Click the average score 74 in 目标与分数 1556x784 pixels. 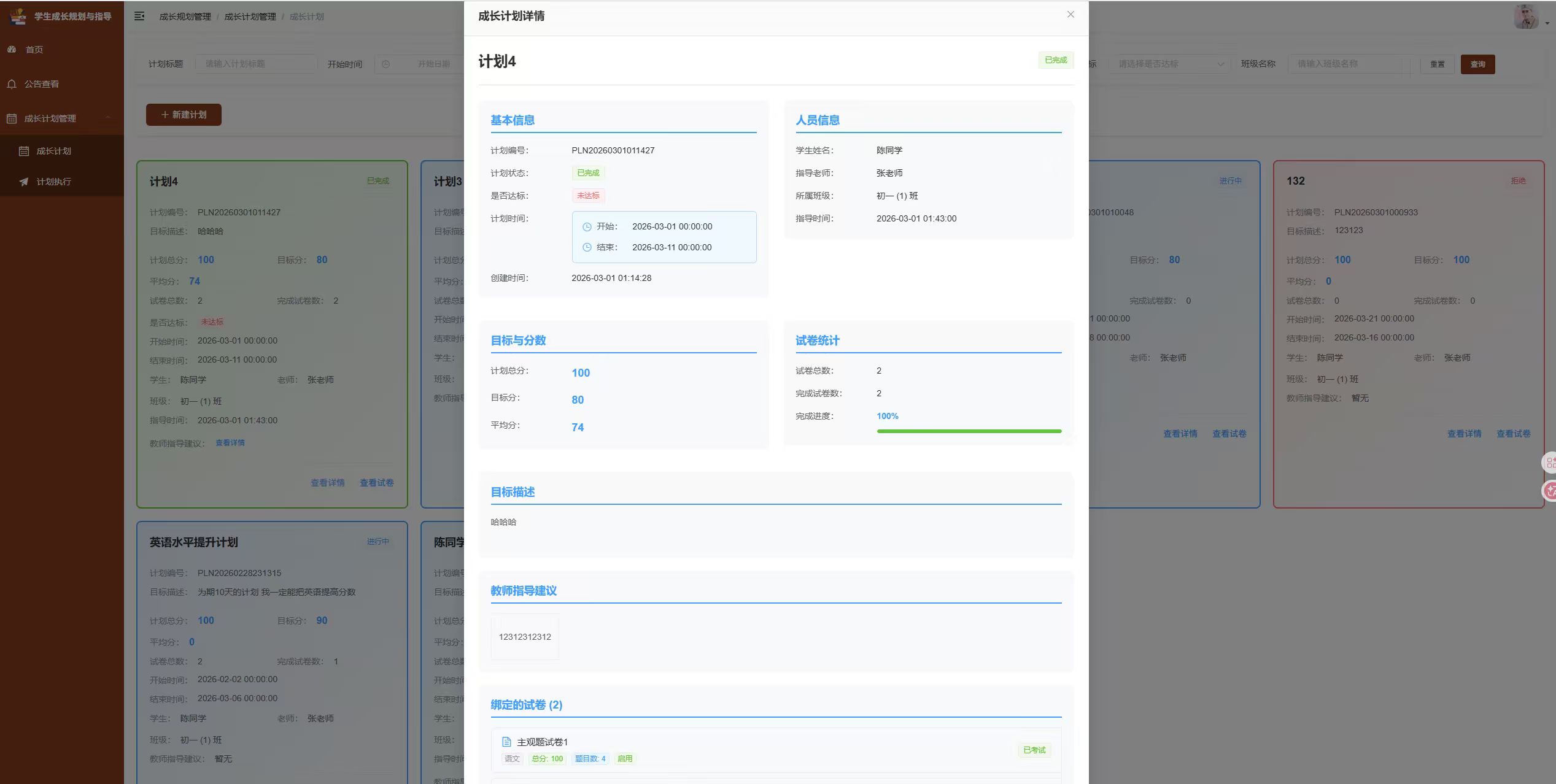point(578,428)
